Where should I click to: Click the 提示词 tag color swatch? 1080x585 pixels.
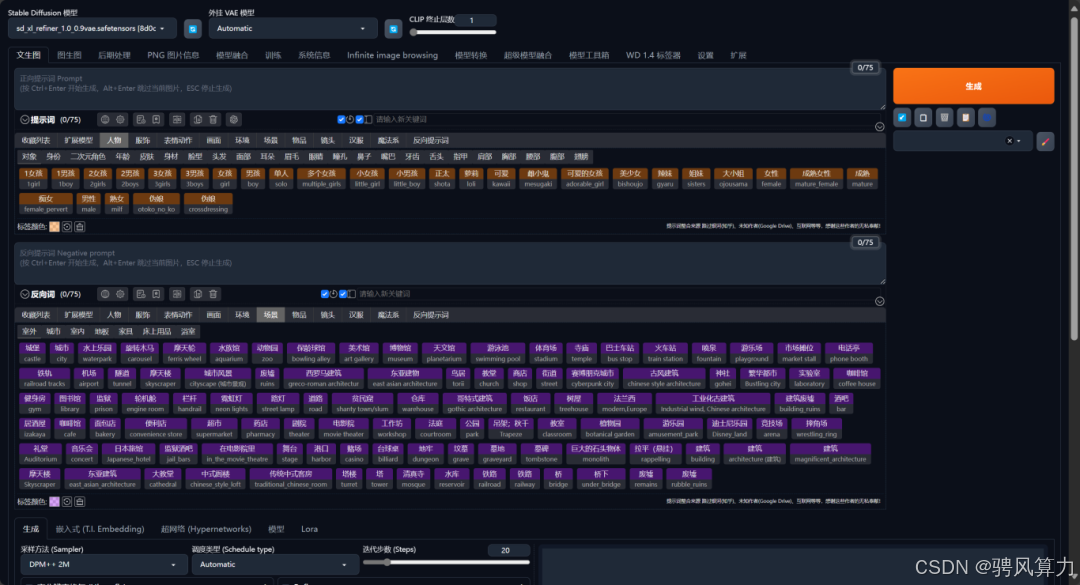[x=54, y=227]
